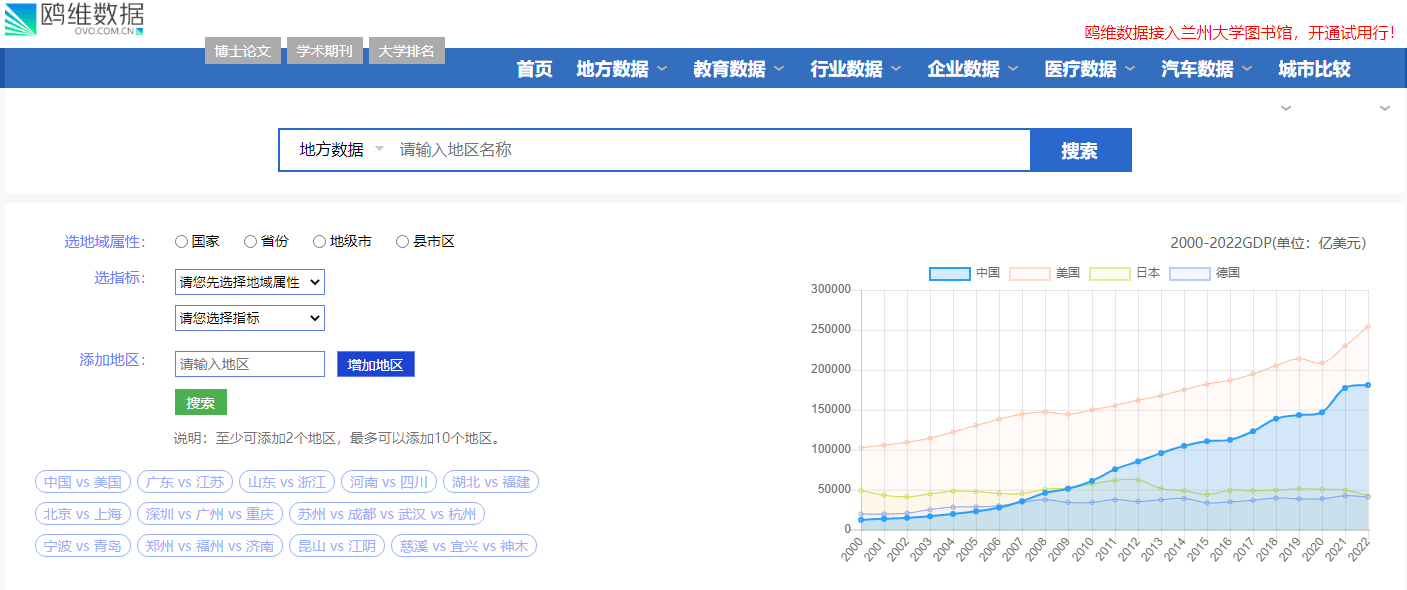Open the 城市比较 menu item
The height and width of the screenshot is (590, 1407).
pyautogui.click(x=1313, y=68)
